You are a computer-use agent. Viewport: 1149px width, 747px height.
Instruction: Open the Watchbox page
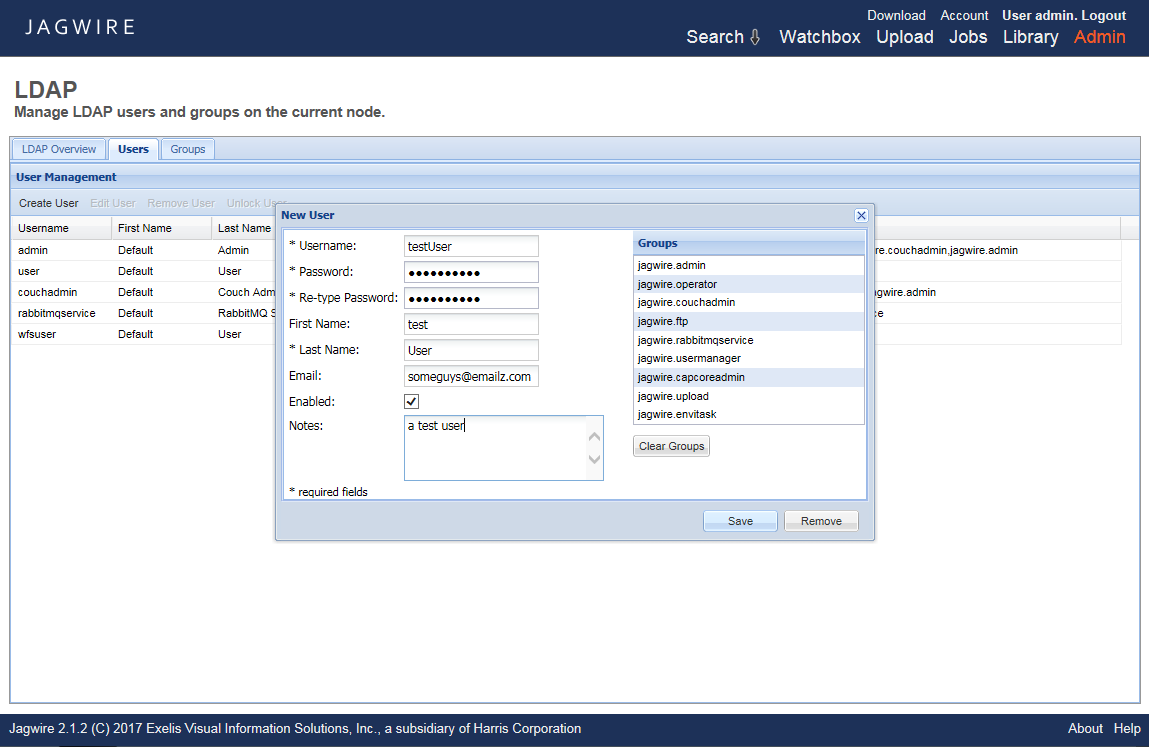[x=819, y=37]
